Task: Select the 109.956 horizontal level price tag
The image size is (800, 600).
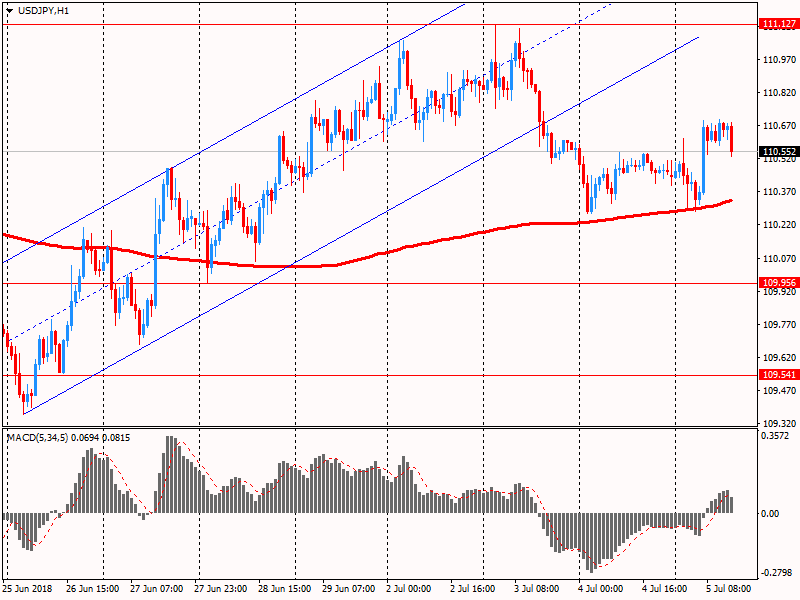Action: [x=779, y=283]
